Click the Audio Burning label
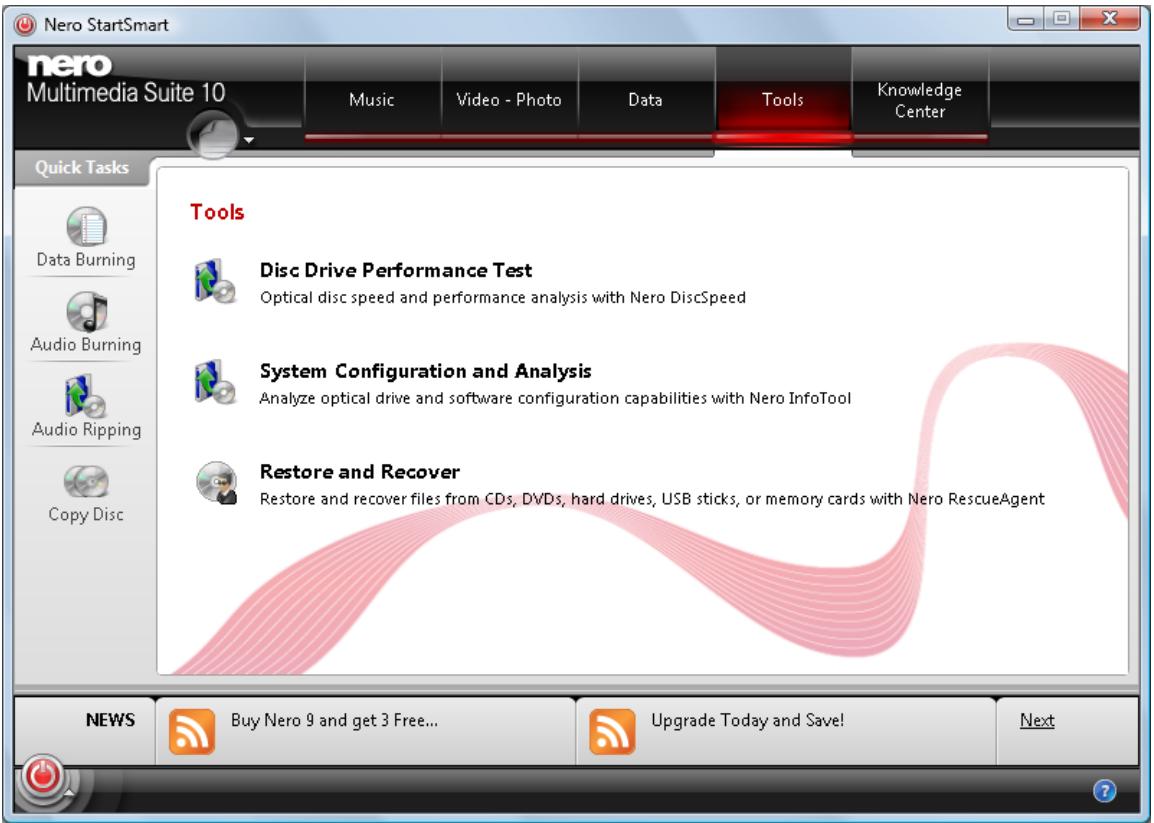The height and width of the screenshot is (823, 1154). [86, 345]
